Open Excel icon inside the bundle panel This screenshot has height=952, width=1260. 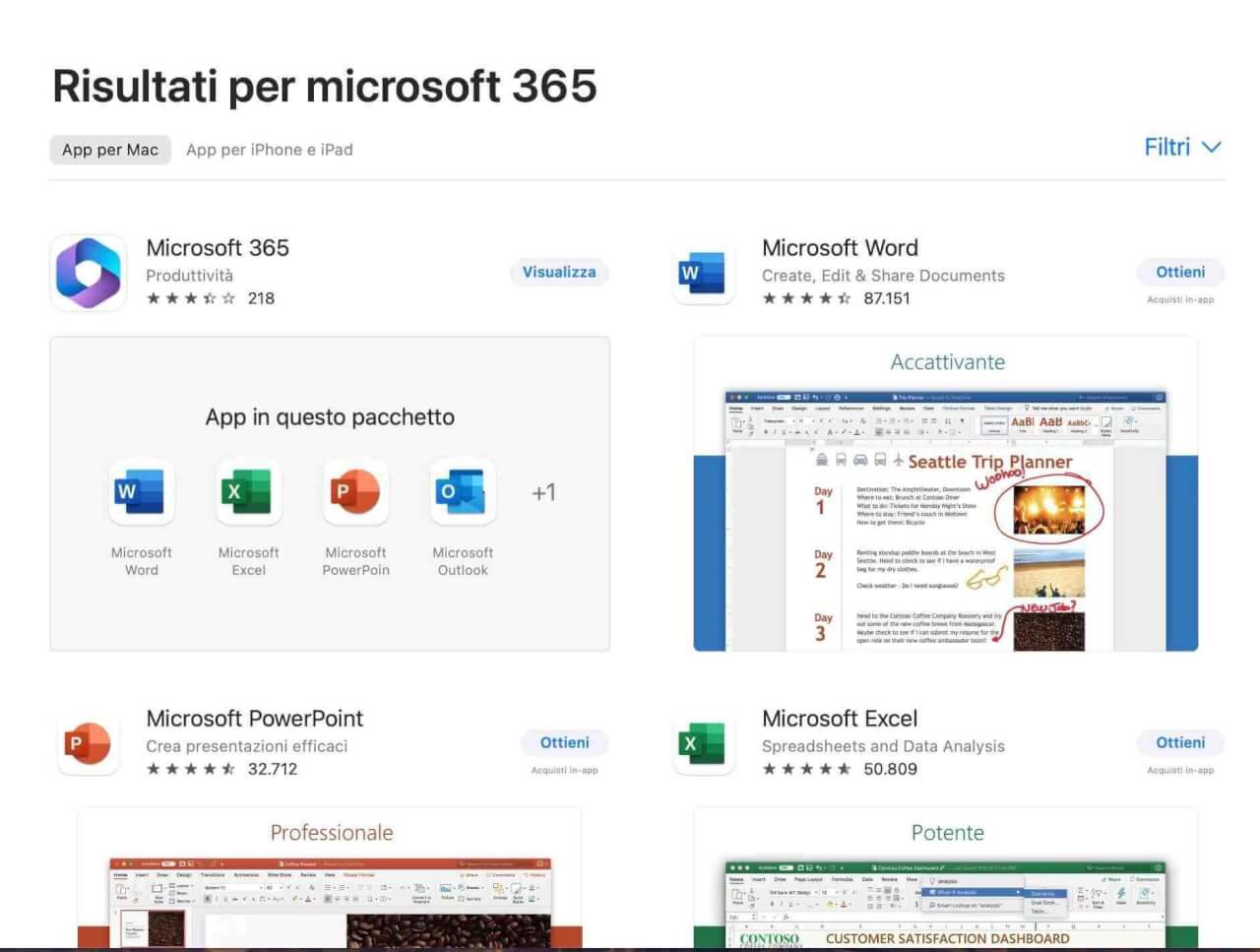coord(249,491)
